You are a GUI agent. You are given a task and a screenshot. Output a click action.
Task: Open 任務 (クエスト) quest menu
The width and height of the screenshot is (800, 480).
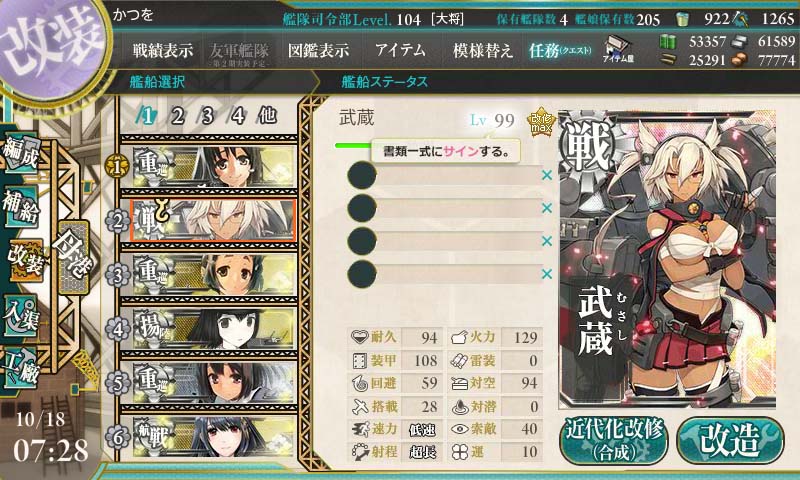point(560,50)
